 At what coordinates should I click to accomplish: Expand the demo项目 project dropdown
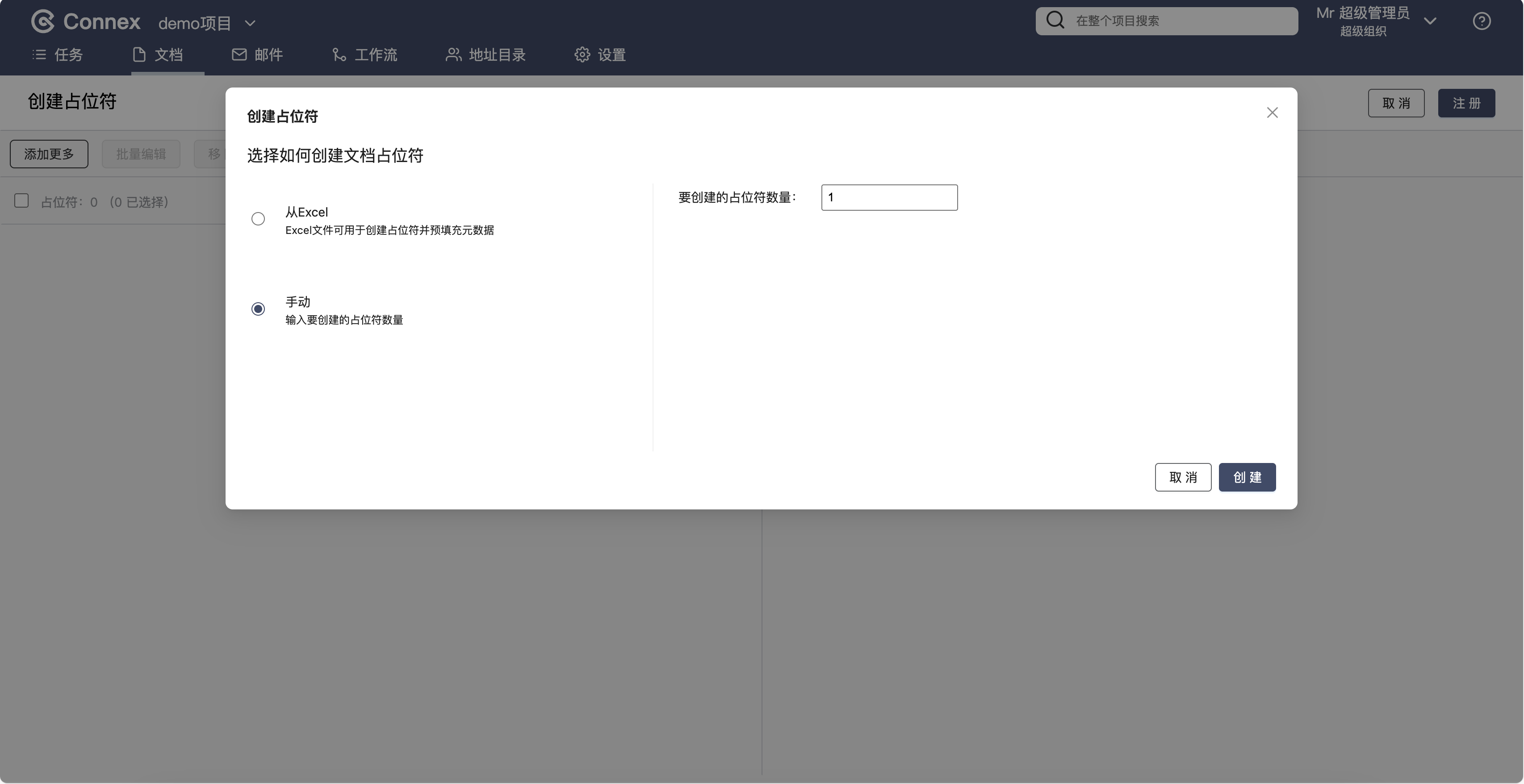coord(250,24)
